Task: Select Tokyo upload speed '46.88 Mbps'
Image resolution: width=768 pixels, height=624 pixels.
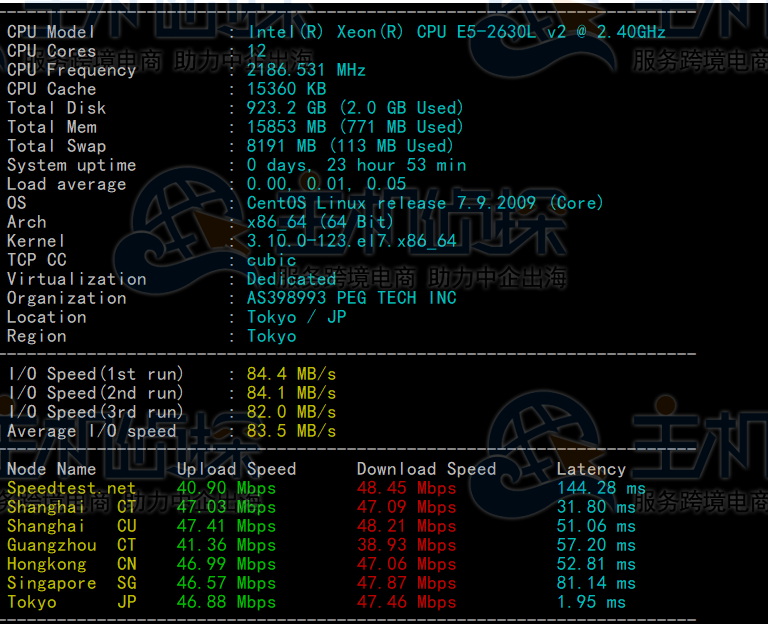Action: pyautogui.click(x=226, y=602)
